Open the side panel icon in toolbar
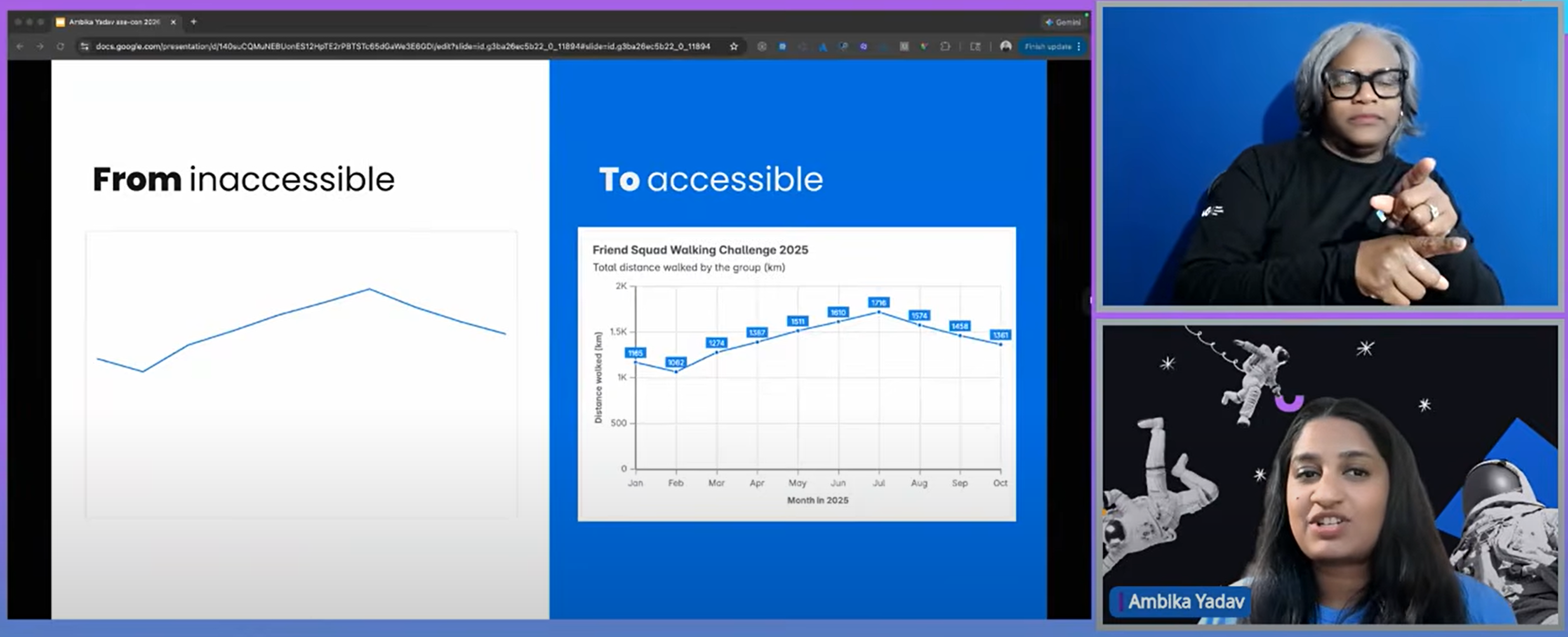 975,46
